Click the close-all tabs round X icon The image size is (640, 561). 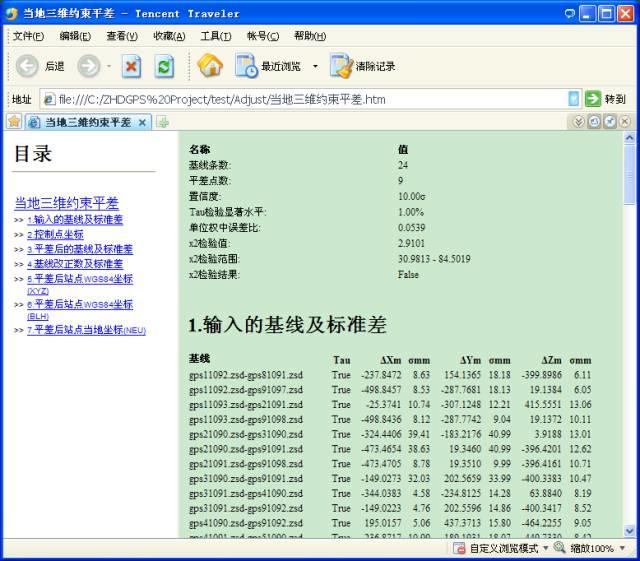pyautogui.click(x=624, y=122)
